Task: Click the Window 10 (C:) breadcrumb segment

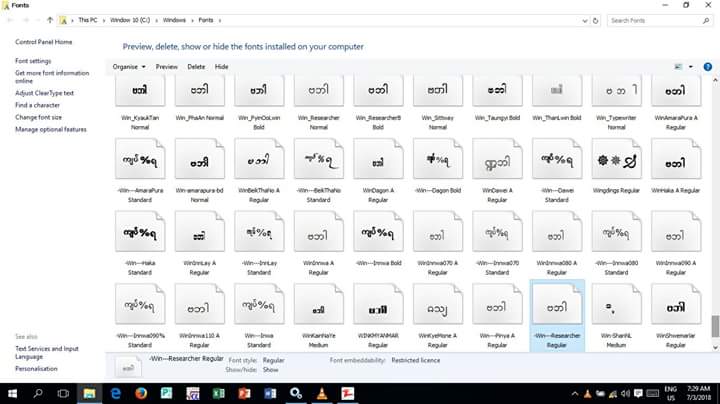Action: click(130, 20)
